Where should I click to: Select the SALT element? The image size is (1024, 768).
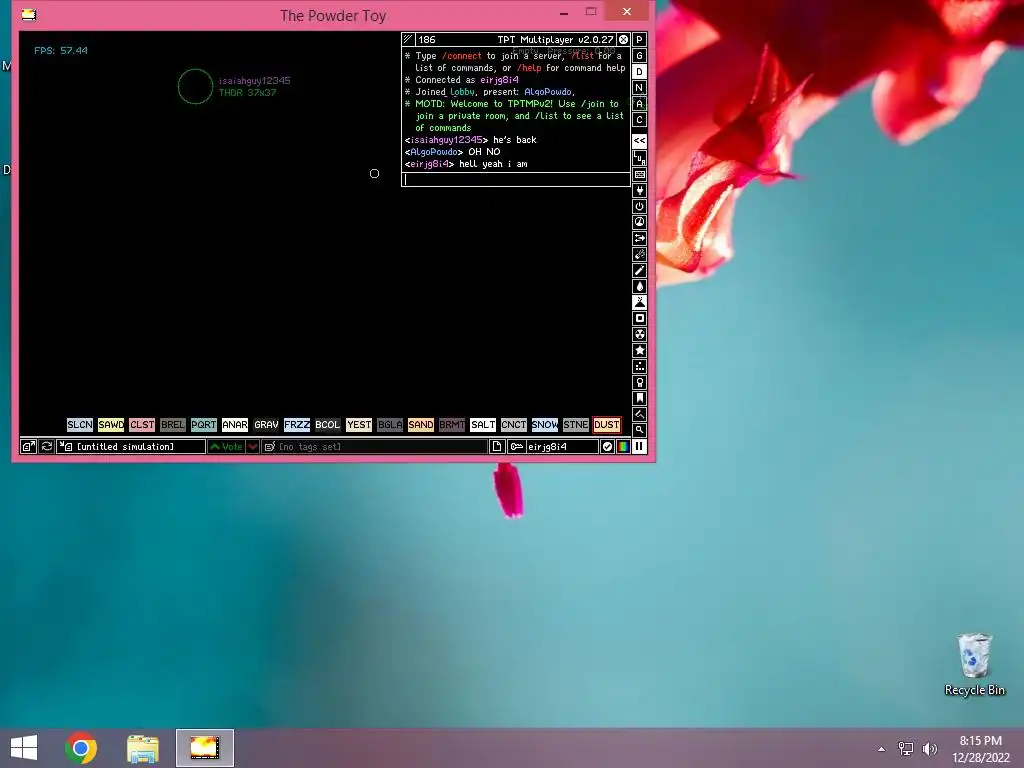pos(483,424)
